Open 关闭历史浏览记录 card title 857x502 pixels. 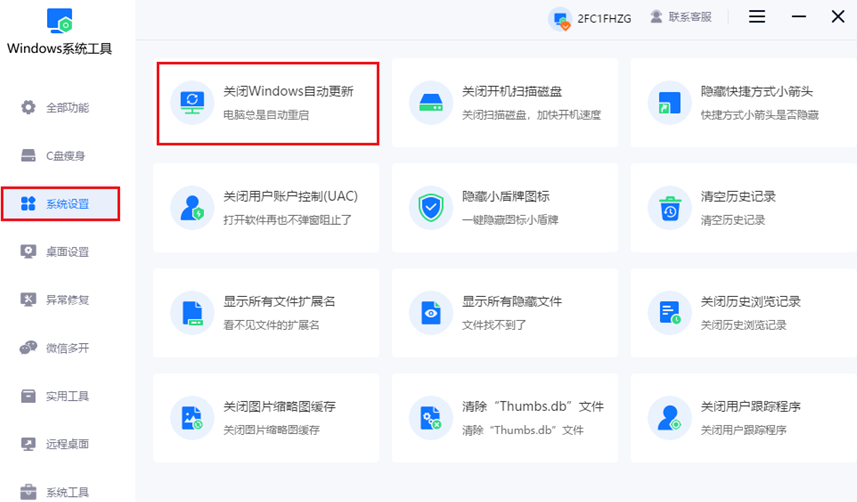coord(750,301)
